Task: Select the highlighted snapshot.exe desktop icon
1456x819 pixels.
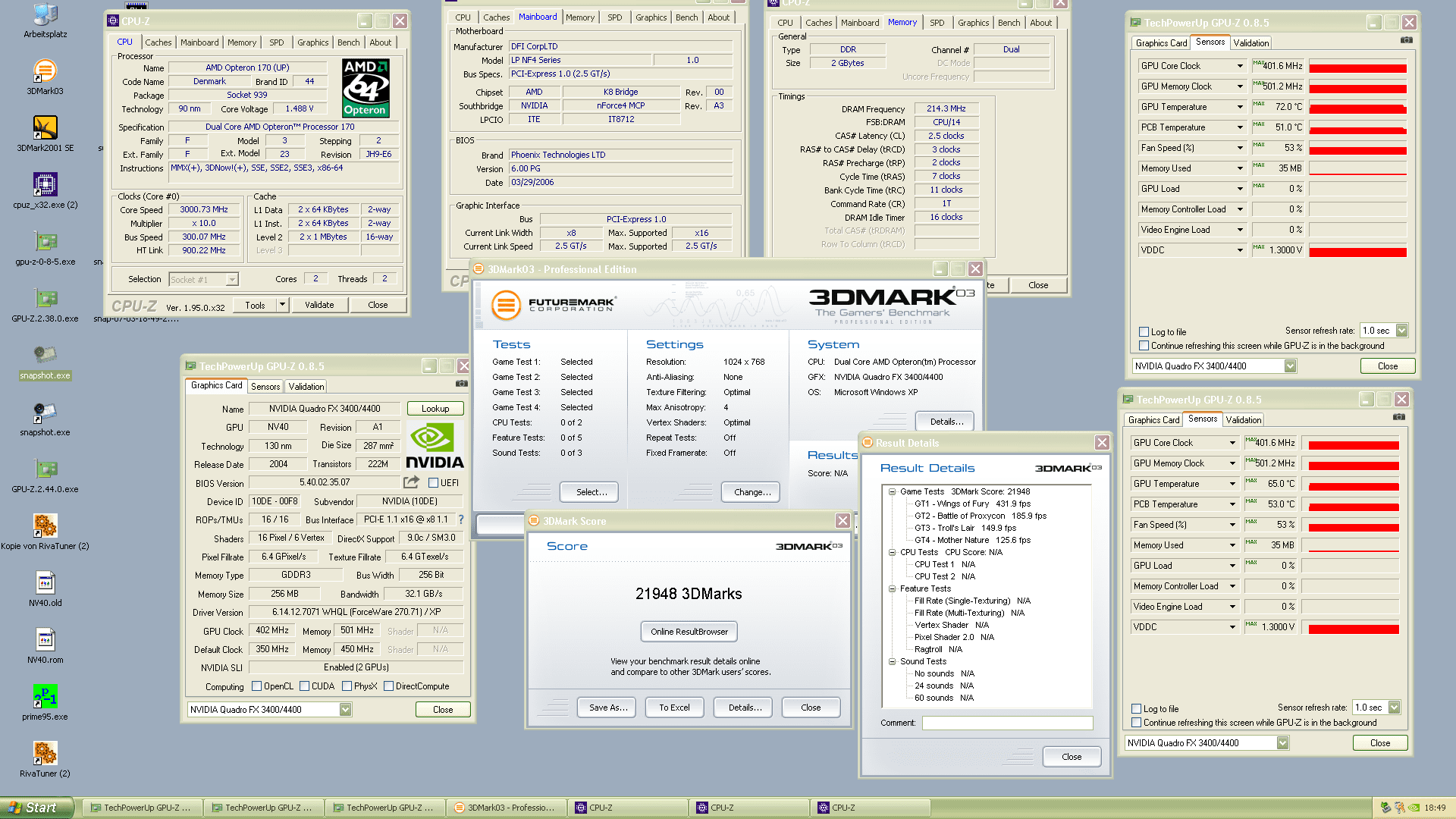Action: click(45, 361)
